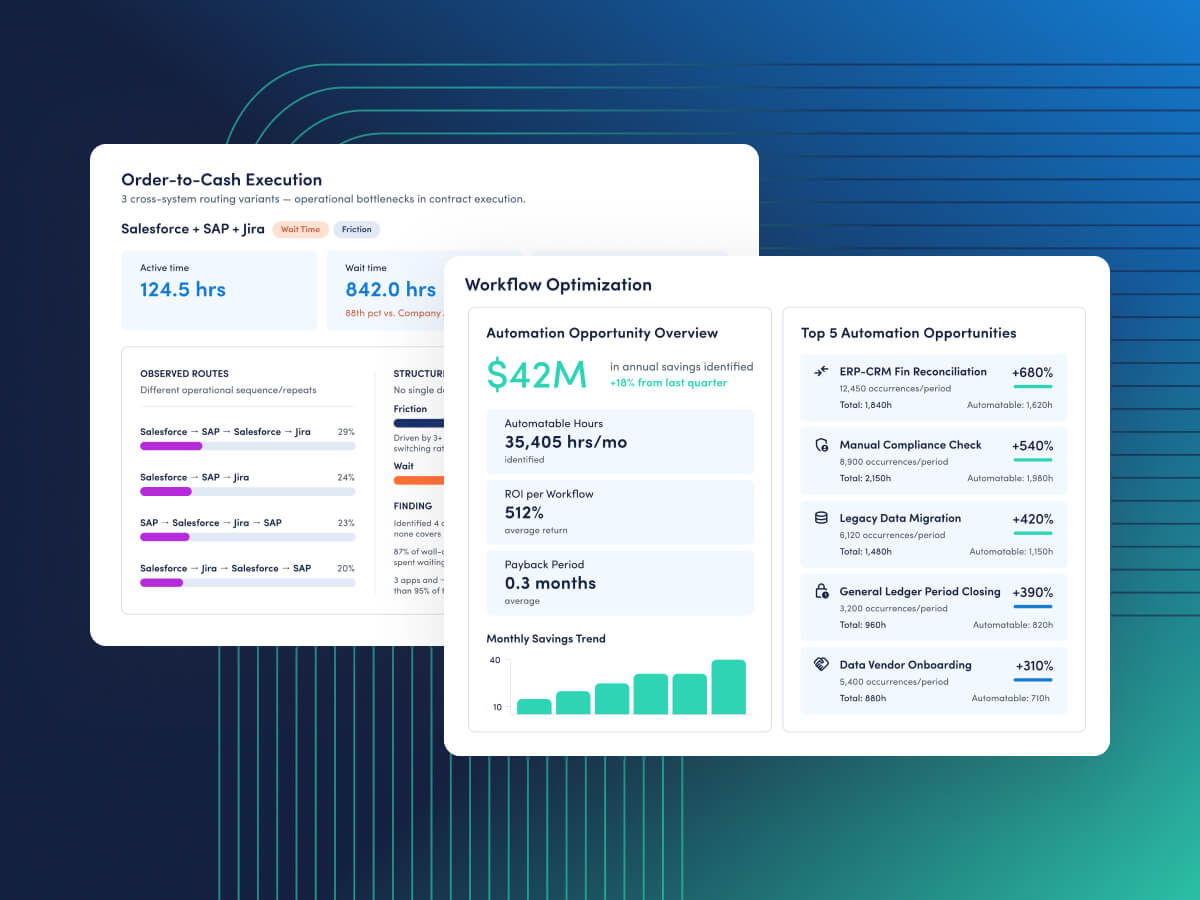Click the Salesforce → Jira → Salesforce → SAP progress bar

tap(247, 582)
